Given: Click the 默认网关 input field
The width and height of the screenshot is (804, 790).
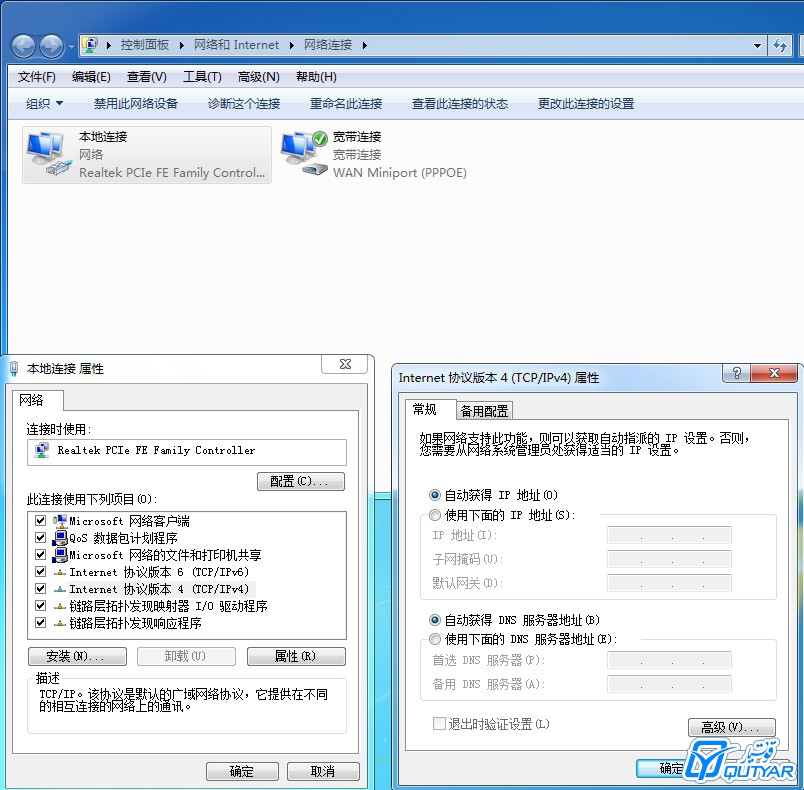Looking at the screenshot, I should coord(669,583).
